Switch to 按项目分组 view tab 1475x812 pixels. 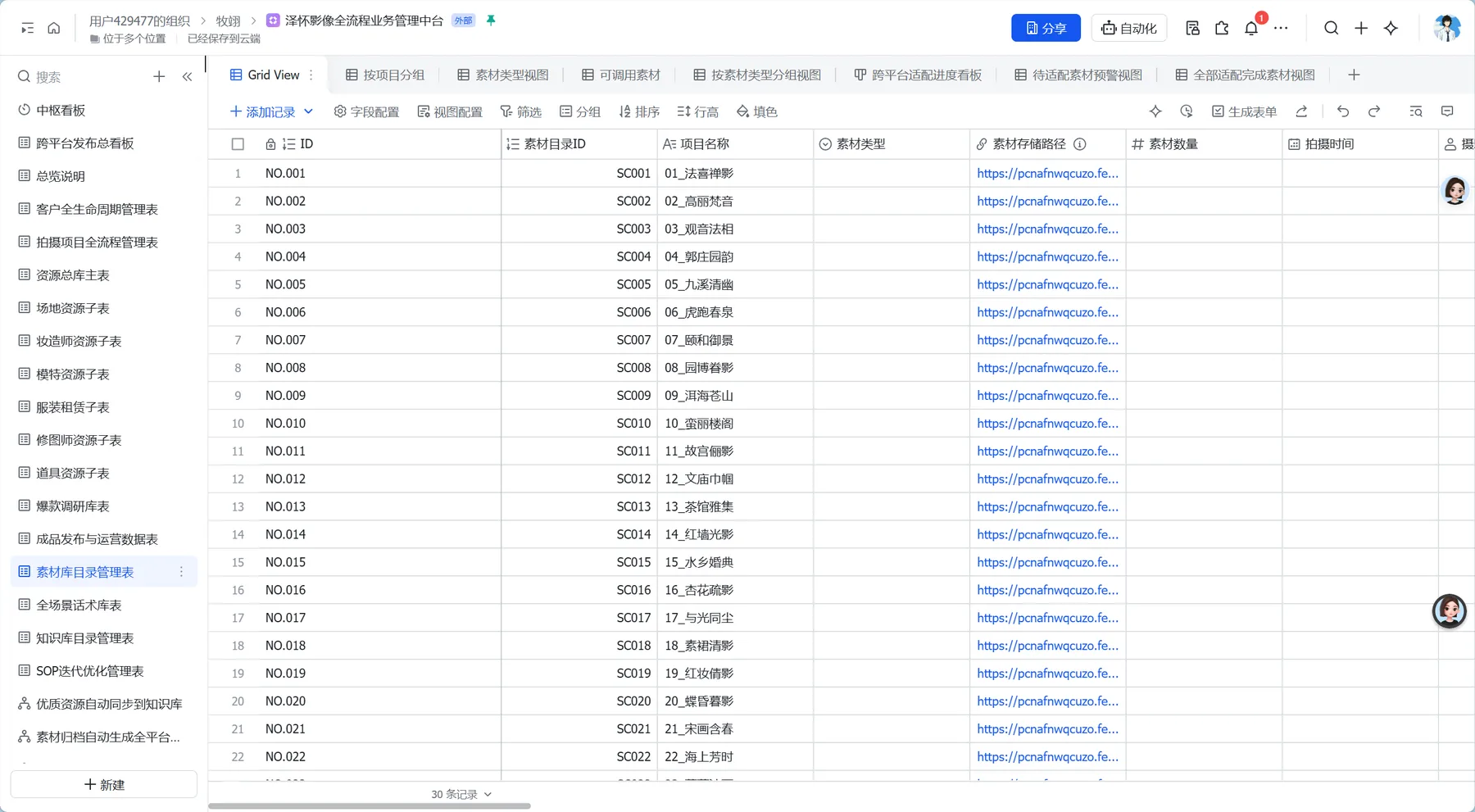385,75
